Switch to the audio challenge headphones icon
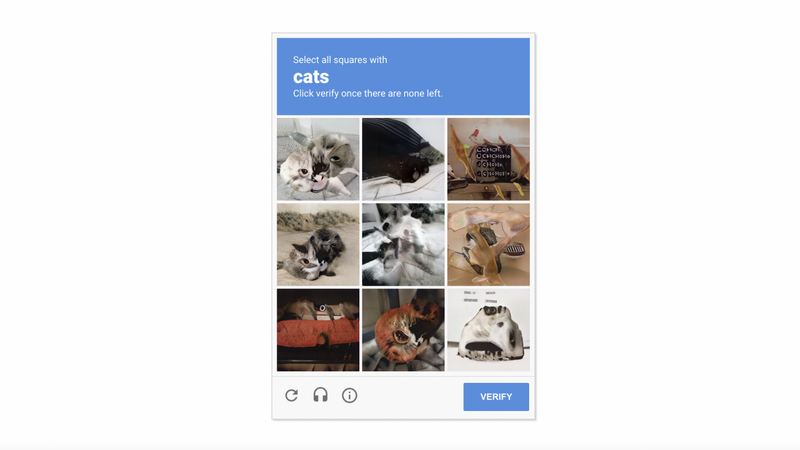The width and height of the screenshot is (800, 450). [x=320, y=395]
